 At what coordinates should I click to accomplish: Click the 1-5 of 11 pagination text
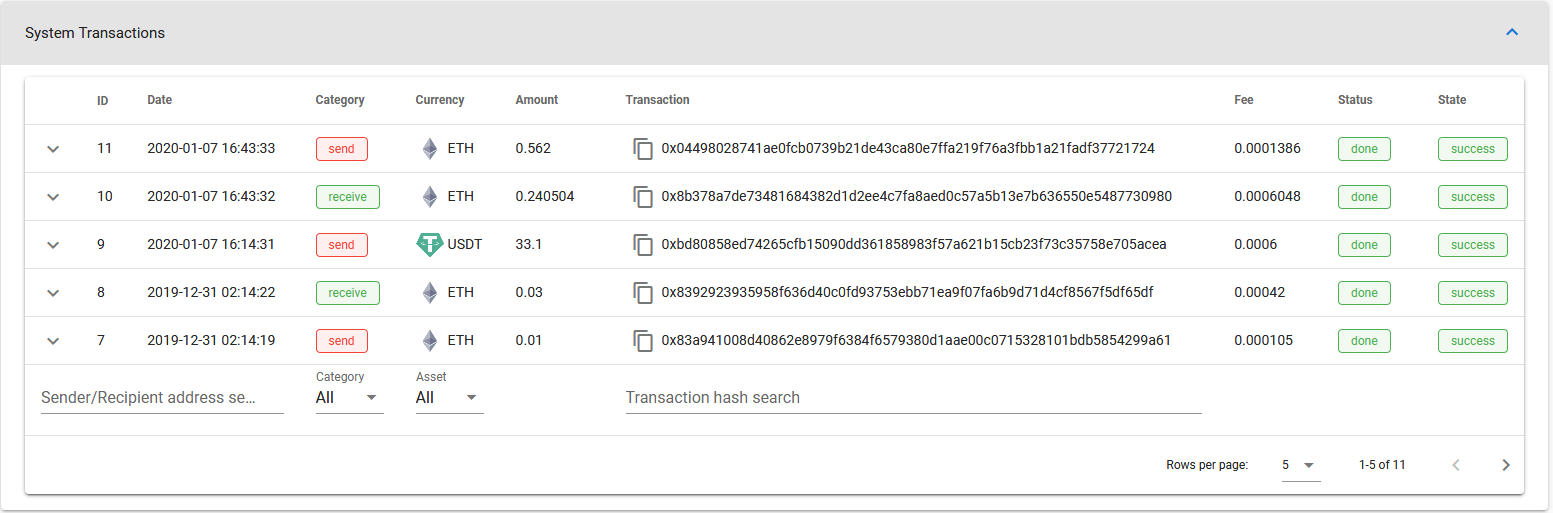tap(1382, 465)
